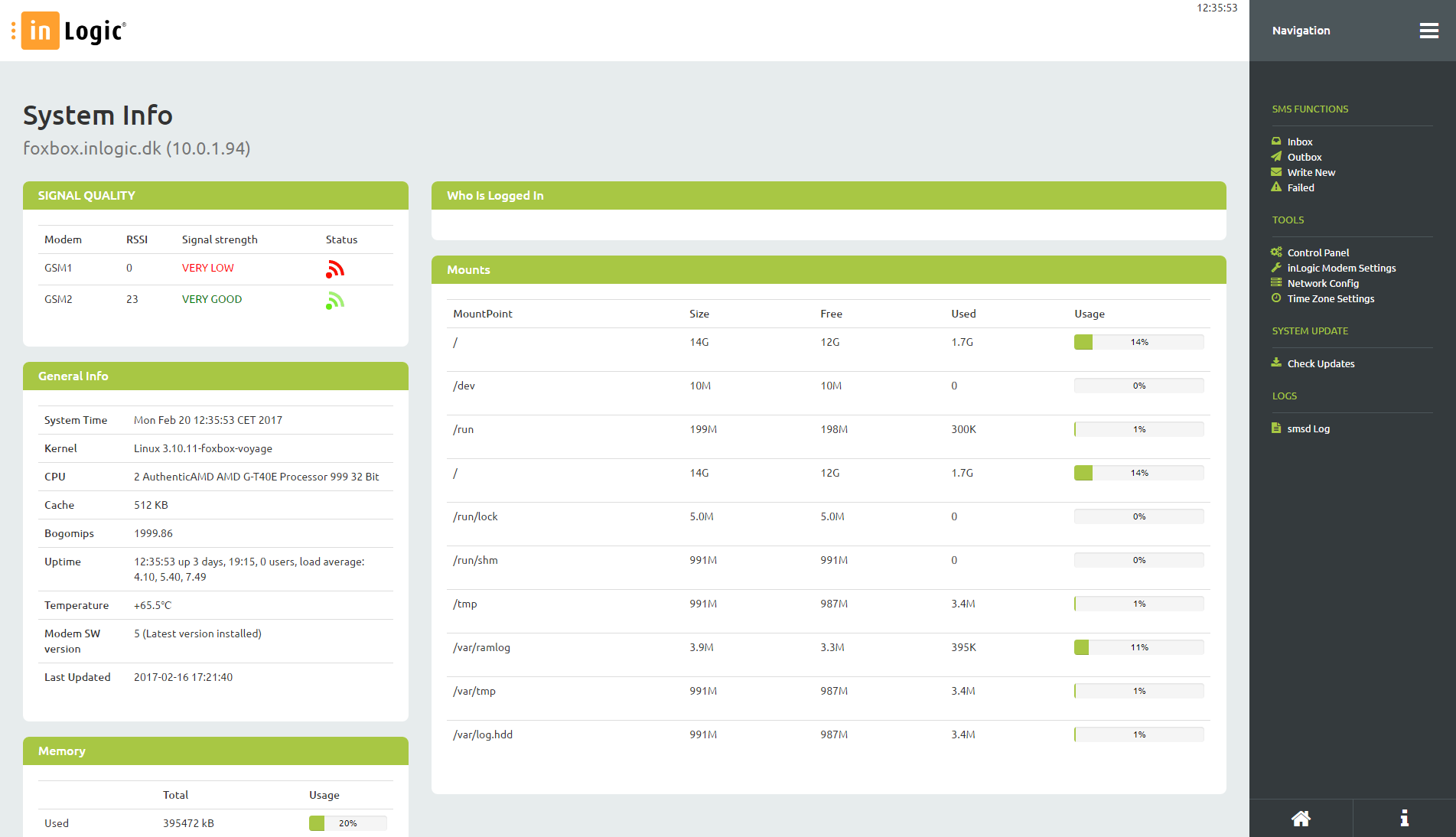Screen dimensions: 1456x837
Task: Click the info icon in the footer
Action: pyautogui.click(x=1404, y=819)
